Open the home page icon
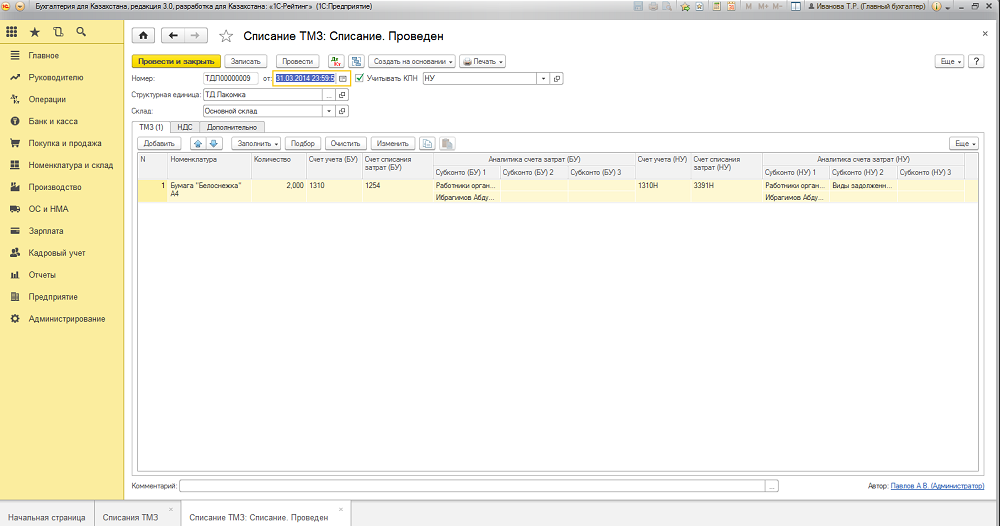The width and height of the screenshot is (1000, 526). tap(143, 36)
